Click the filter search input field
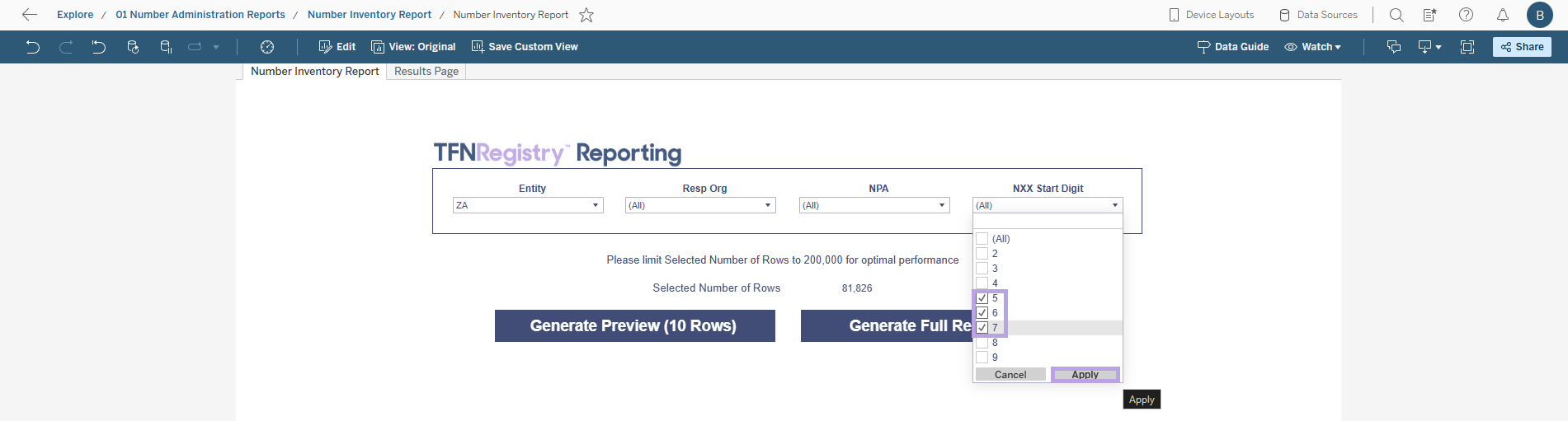Viewport: 1568px width, 421px height. [x=1048, y=222]
